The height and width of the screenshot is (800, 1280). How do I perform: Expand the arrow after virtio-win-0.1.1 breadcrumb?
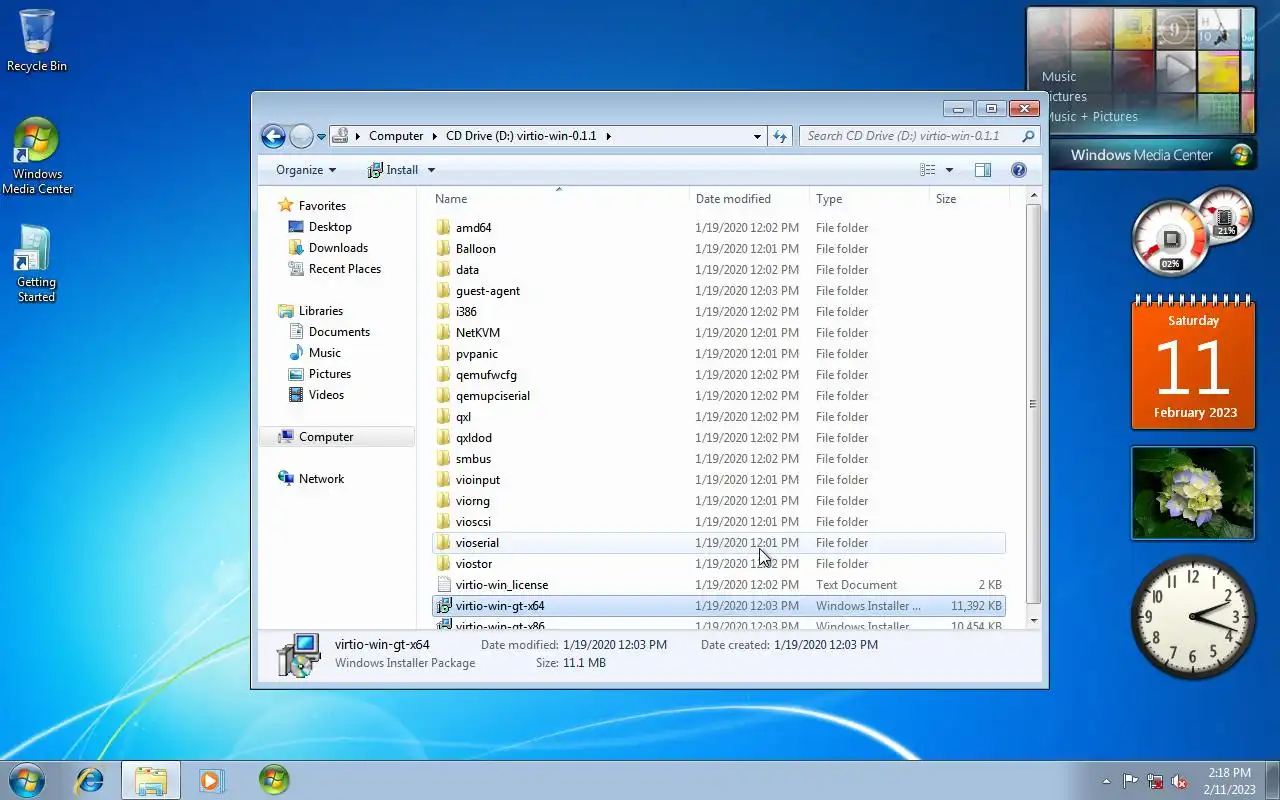tap(607, 136)
